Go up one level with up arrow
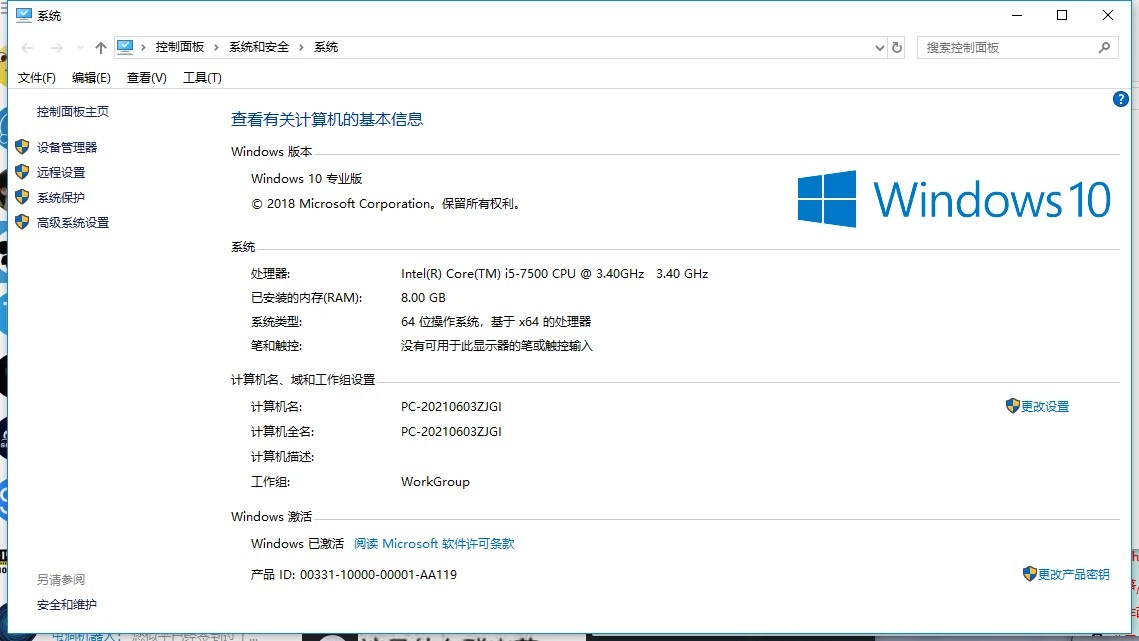Image resolution: width=1139 pixels, height=641 pixels. coord(100,48)
